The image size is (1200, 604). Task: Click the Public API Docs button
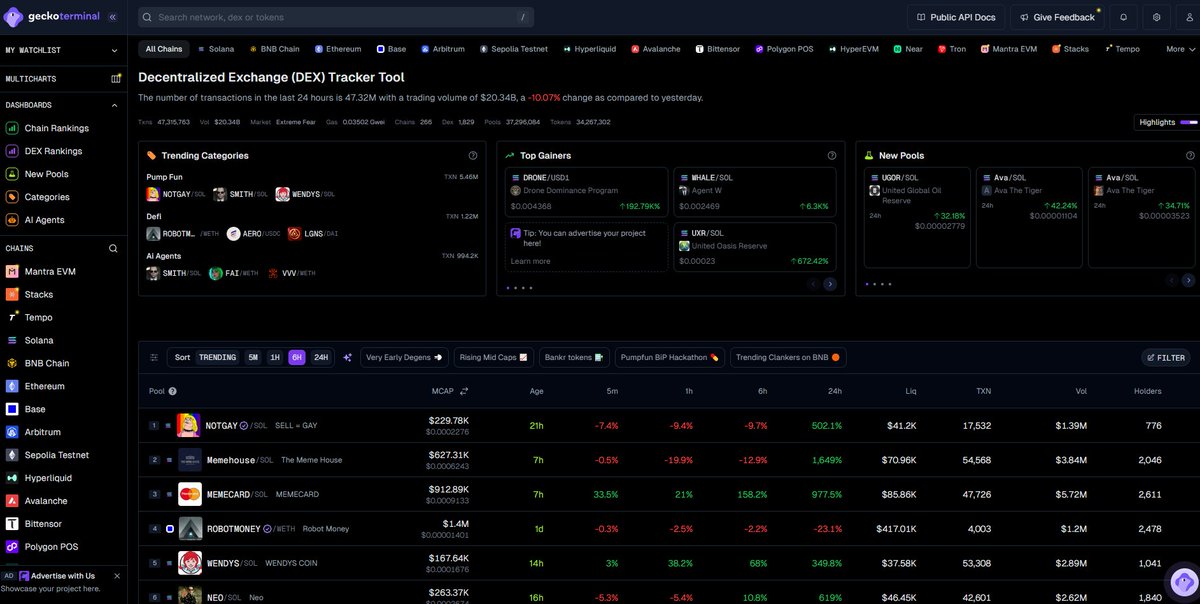pyautogui.click(x=955, y=17)
